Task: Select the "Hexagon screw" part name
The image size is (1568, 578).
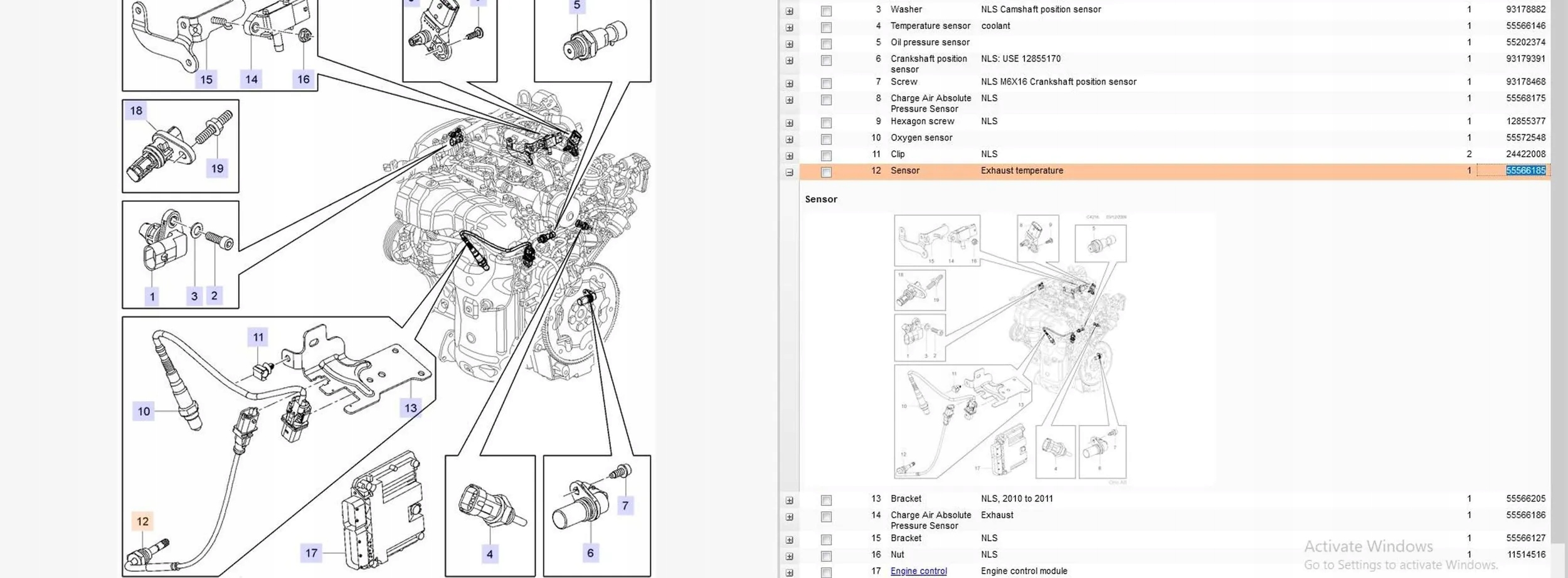Action: [x=922, y=121]
